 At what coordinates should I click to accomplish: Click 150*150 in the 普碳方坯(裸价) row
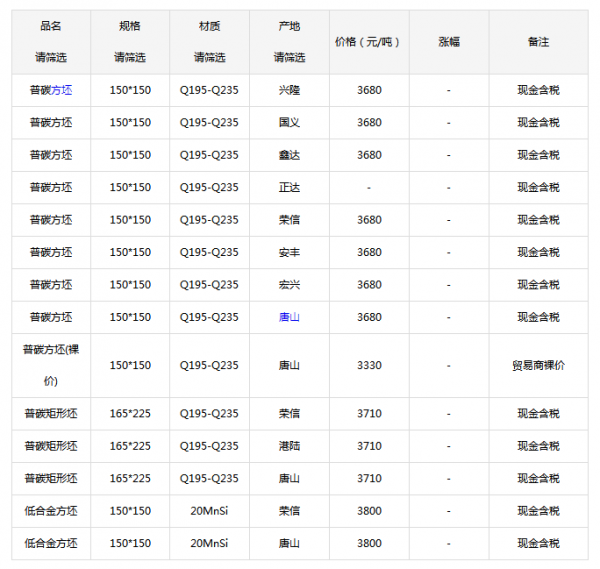[x=130, y=365]
